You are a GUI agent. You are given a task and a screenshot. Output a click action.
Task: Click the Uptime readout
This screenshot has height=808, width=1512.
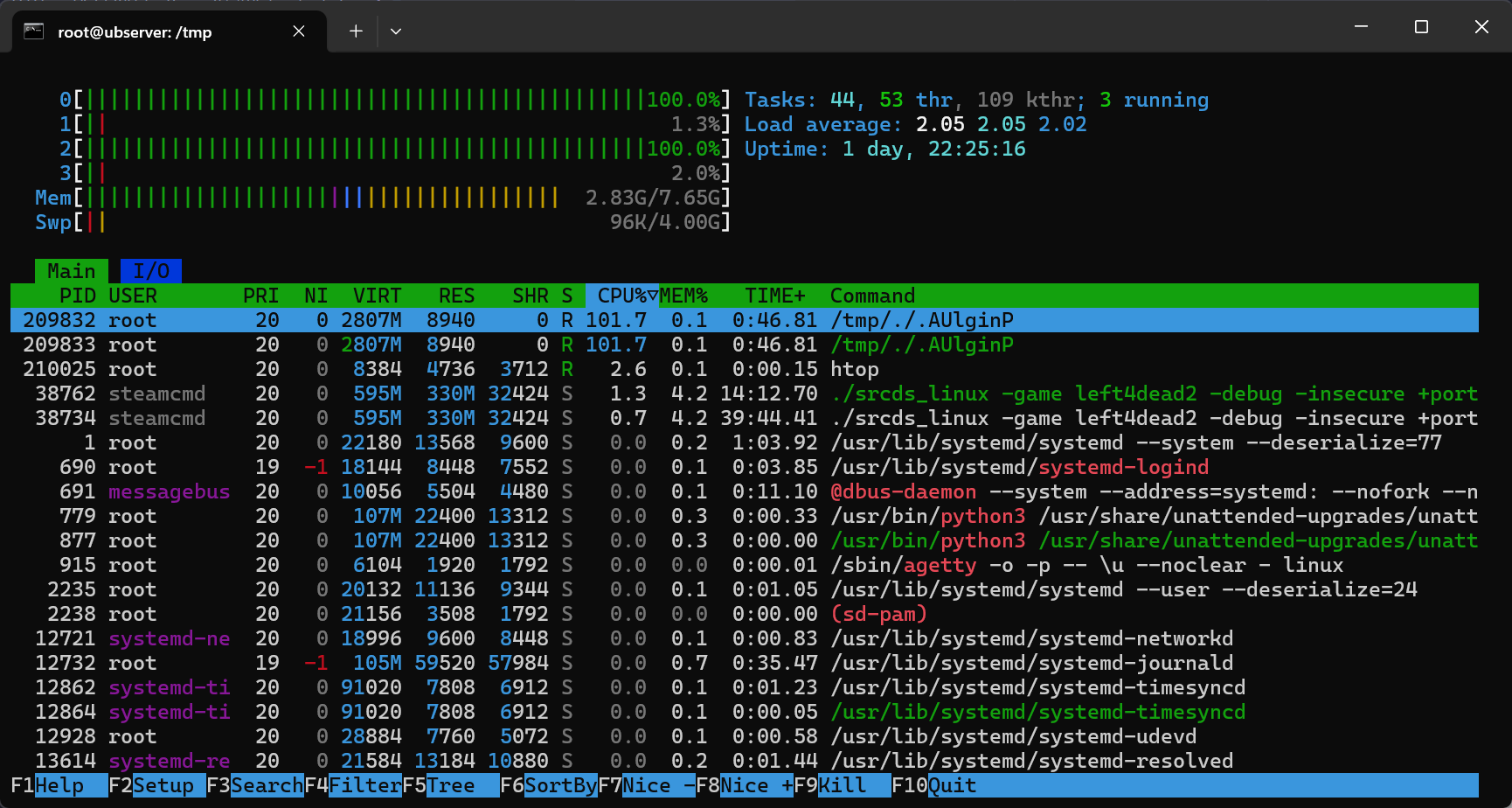[x=885, y=149]
